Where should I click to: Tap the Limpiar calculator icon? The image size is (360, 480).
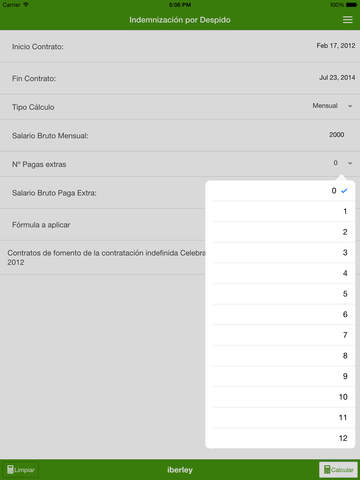(x=10, y=470)
